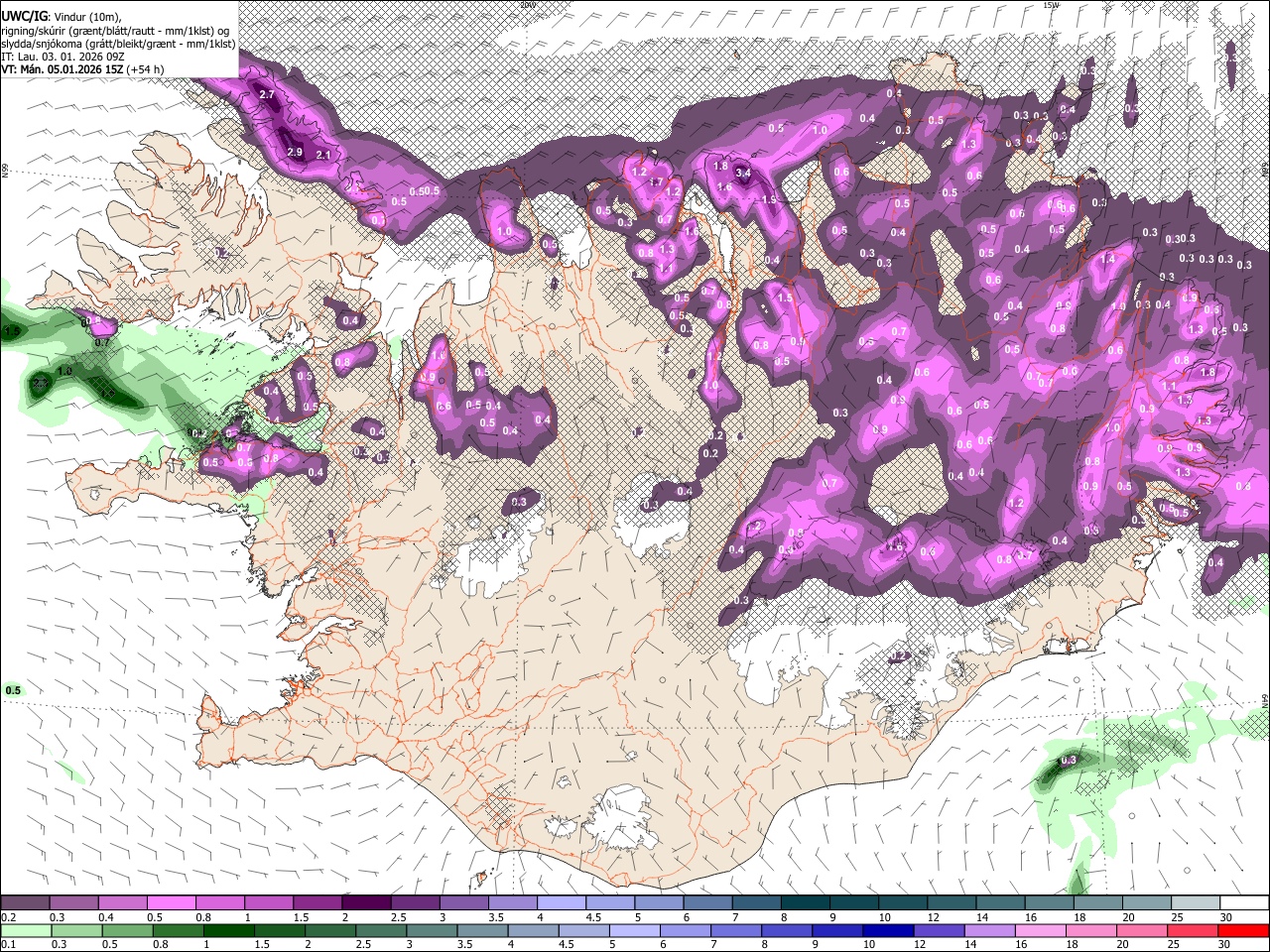This screenshot has width=1270, height=952.
Task: Click the 2.7 snowfall value label
Action: pos(266,94)
